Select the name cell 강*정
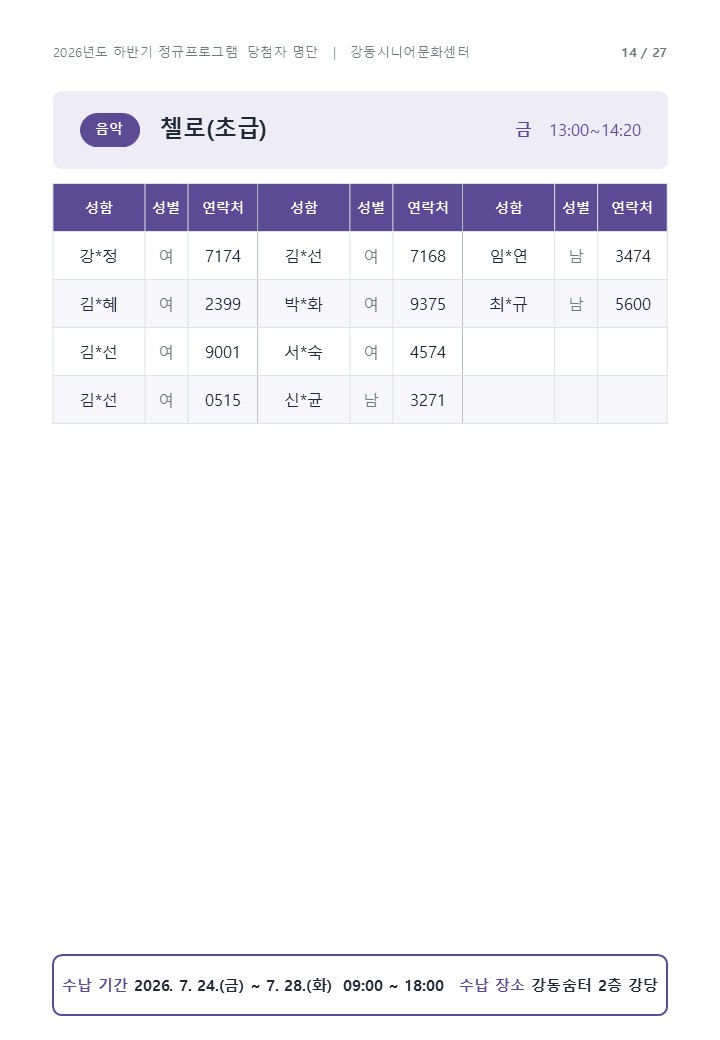This screenshot has height=1040, width=720. [99, 256]
